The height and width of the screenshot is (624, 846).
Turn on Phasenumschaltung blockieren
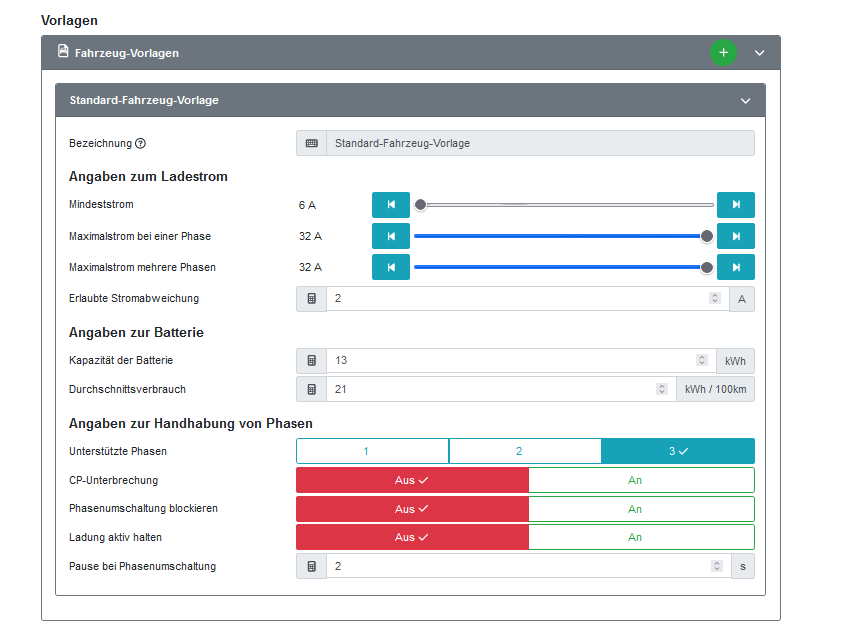click(641, 509)
